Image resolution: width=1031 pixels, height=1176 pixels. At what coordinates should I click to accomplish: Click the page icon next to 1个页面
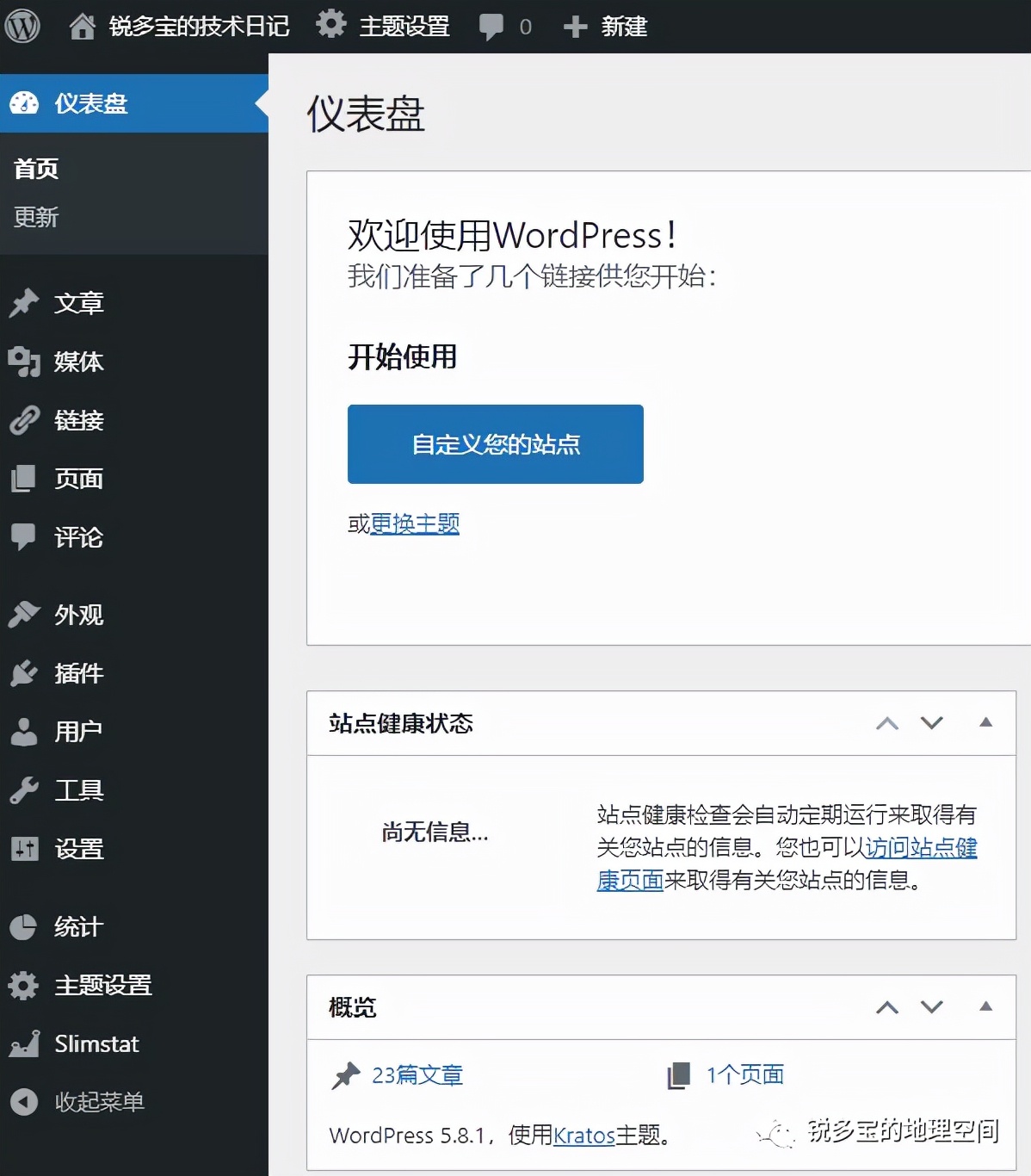click(679, 1075)
